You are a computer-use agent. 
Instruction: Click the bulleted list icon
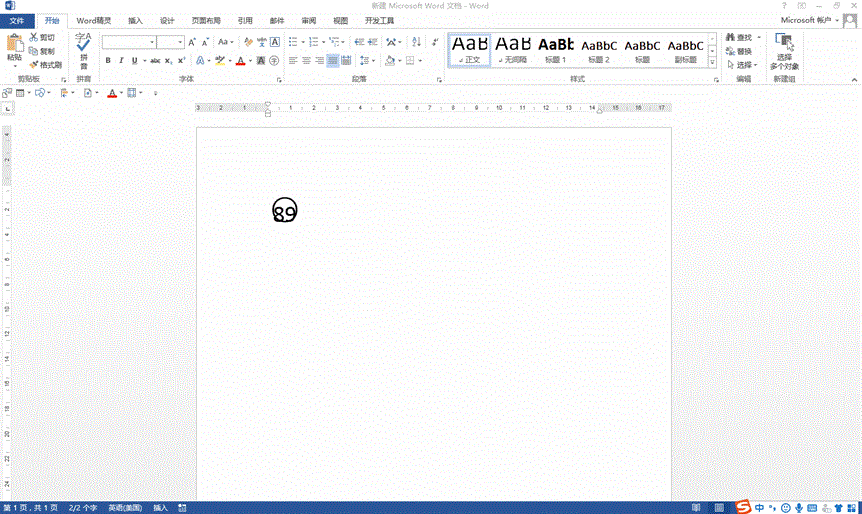(x=293, y=42)
